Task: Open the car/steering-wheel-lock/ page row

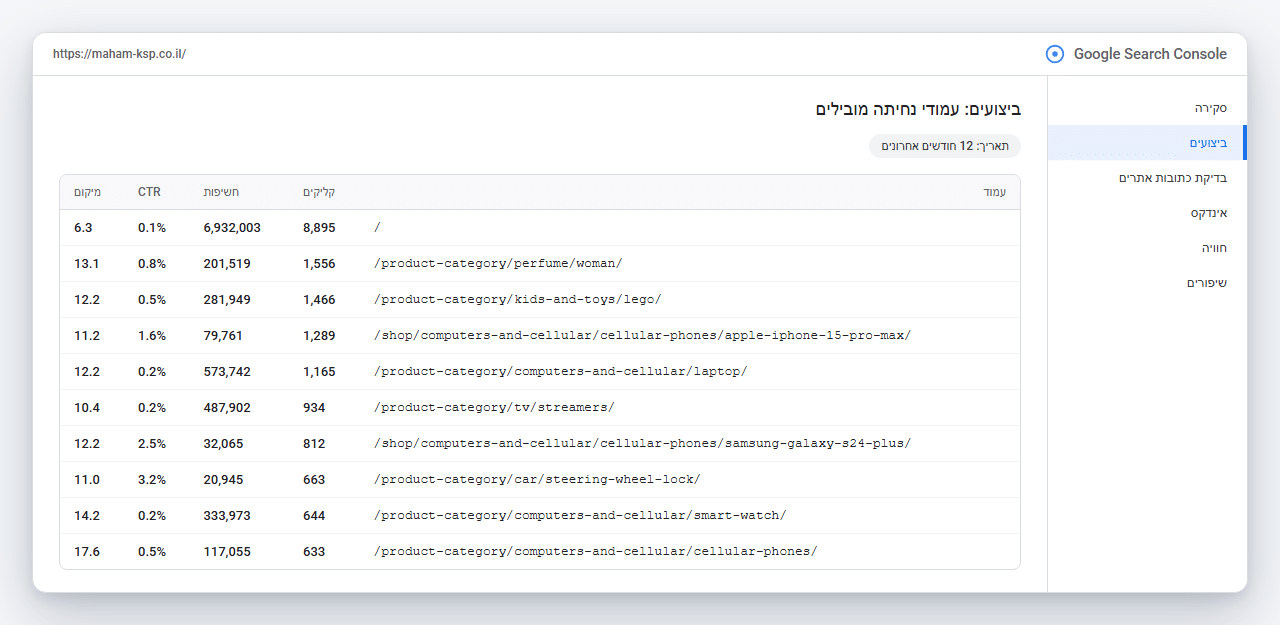Action: [x=540, y=480]
